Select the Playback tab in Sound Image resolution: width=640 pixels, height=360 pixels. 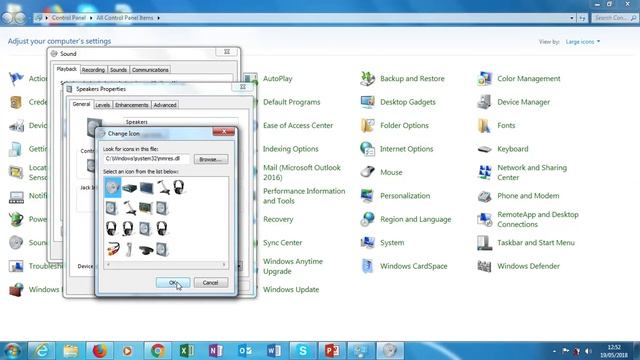[x=67, y=69]
